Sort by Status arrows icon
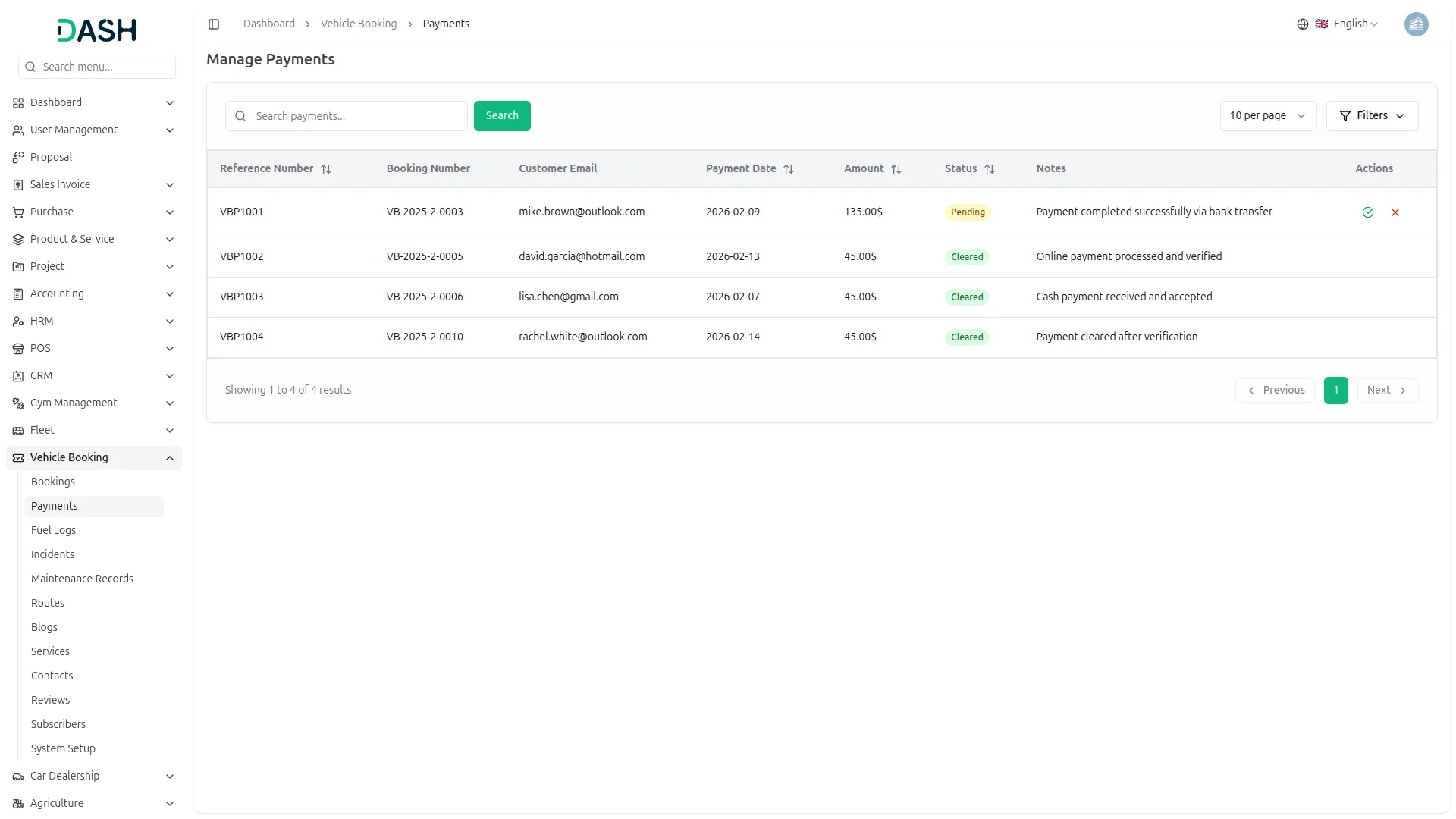 pos(990,169)
